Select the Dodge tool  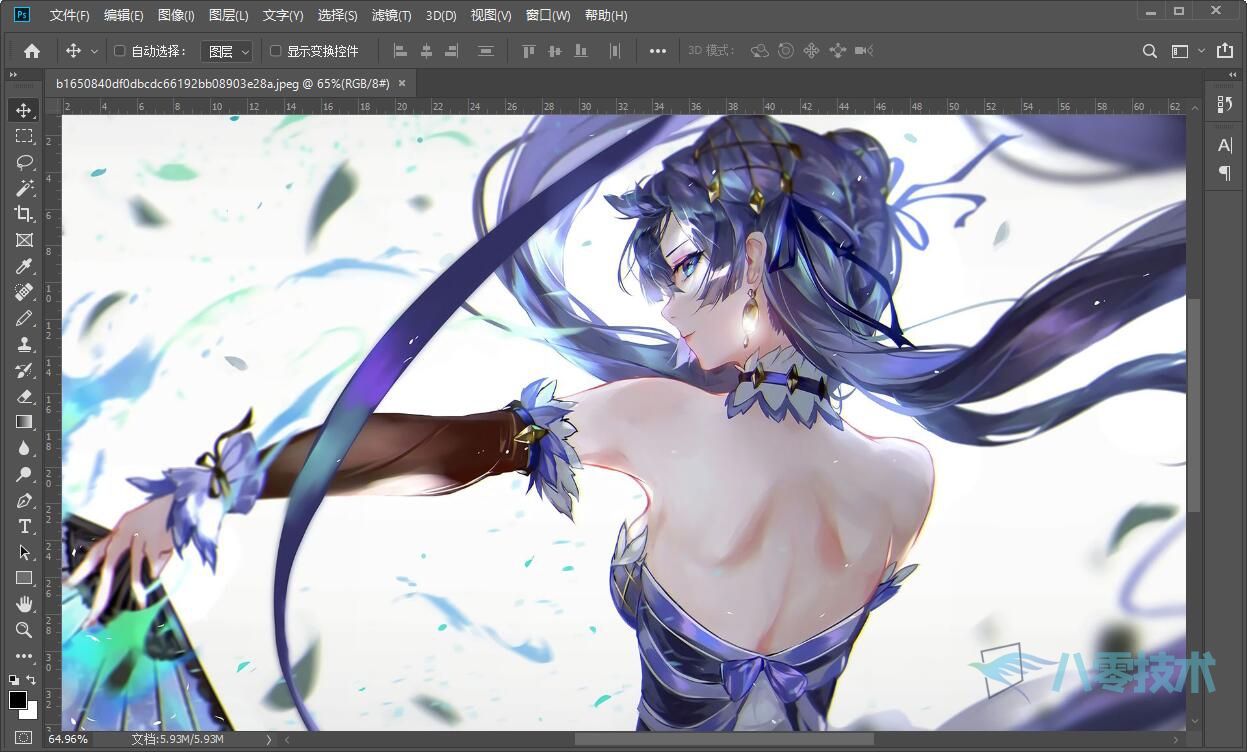coord(24,474)
